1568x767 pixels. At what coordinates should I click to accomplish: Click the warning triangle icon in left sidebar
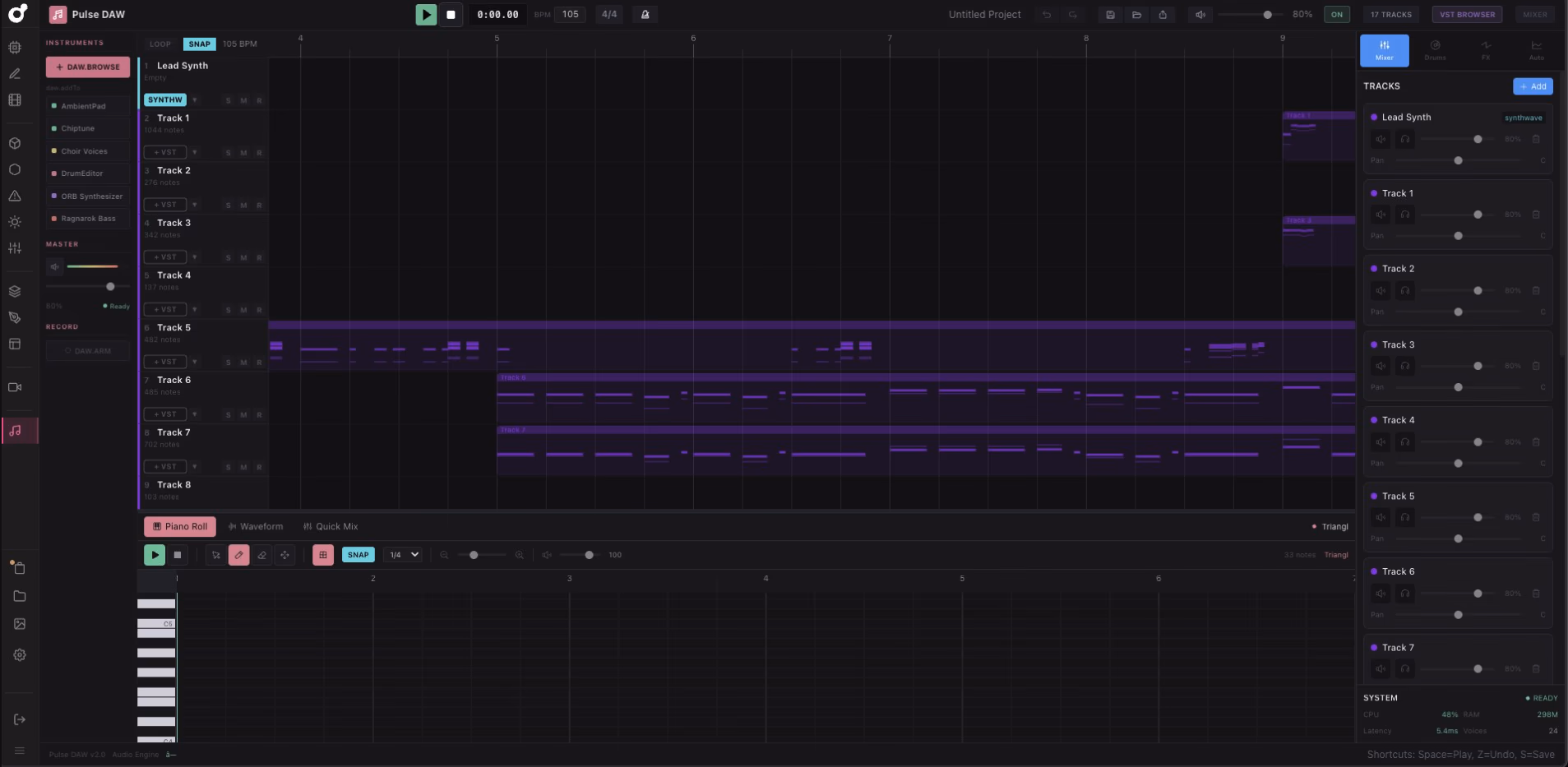point(15,196)
